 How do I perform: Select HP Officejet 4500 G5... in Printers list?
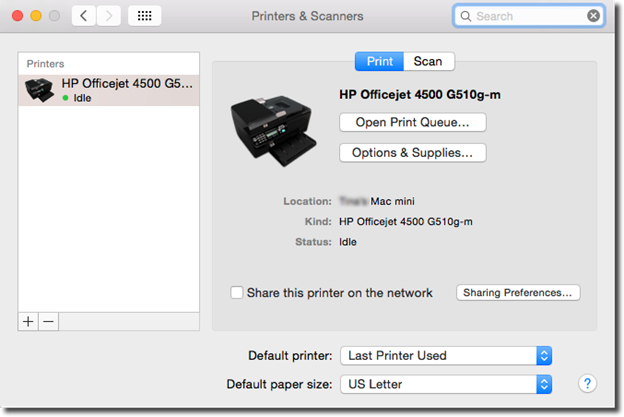[109, 90]
